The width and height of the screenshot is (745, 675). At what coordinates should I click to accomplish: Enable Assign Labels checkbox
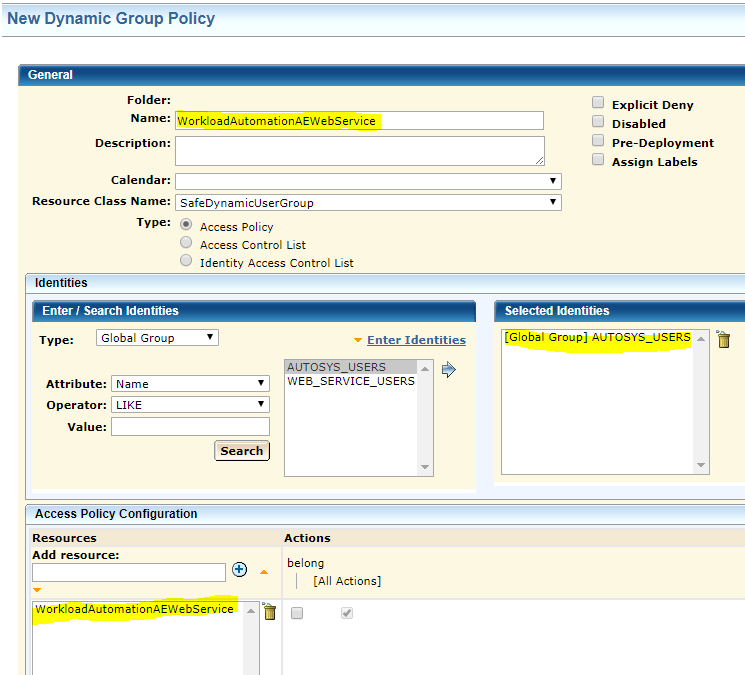coord(598,160)
